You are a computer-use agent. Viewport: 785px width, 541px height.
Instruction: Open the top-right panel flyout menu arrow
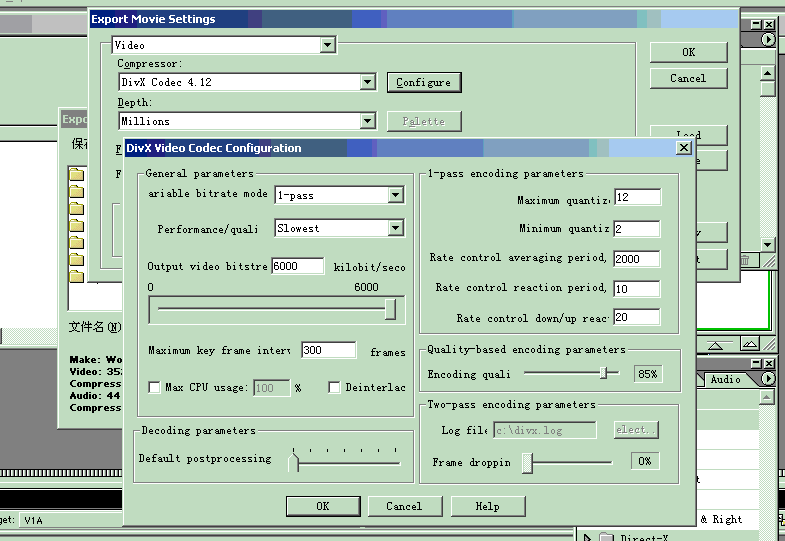(x=768, y=39)
